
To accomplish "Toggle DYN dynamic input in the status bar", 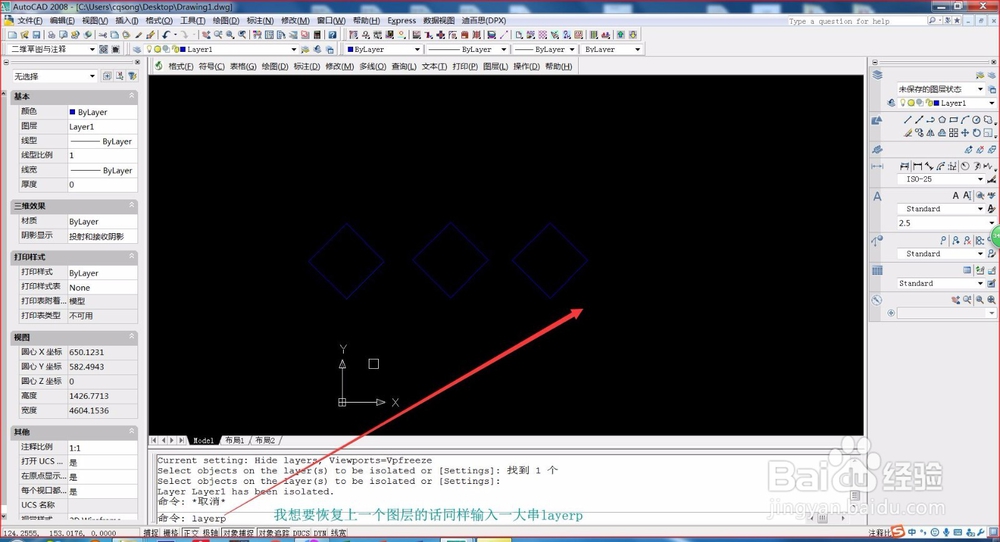I will click(320, 532).
